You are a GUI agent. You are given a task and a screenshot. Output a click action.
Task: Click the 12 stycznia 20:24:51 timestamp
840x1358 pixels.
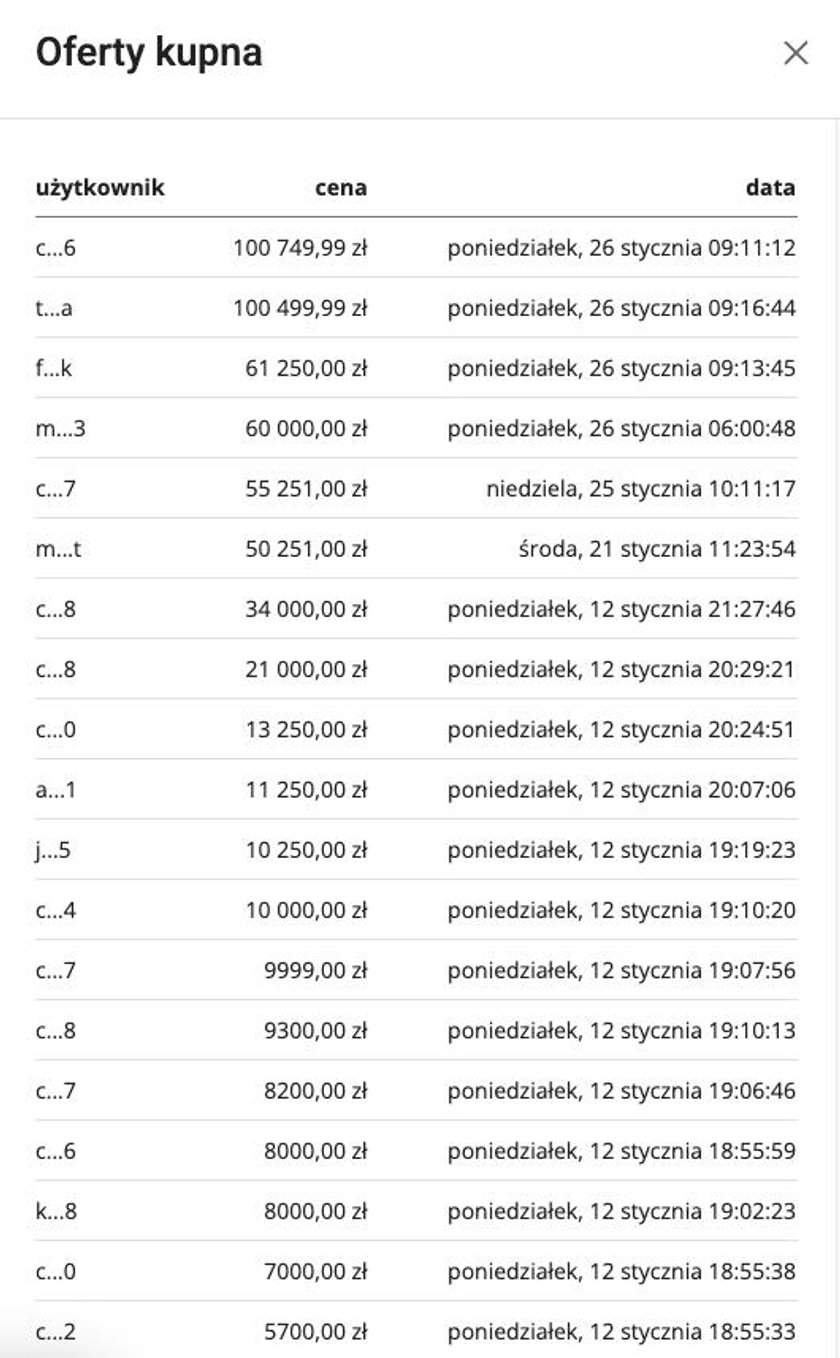(x=621, y=730)
